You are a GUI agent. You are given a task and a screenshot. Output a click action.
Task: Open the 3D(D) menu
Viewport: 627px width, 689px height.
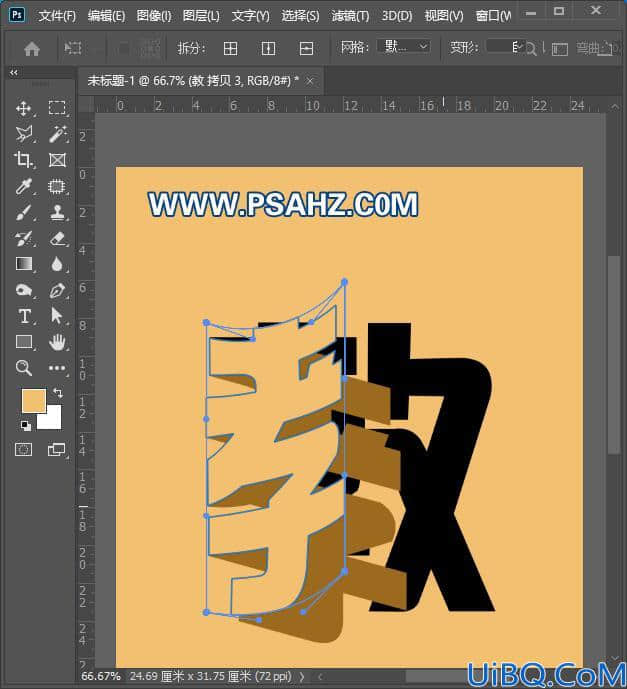coord(397,16)
